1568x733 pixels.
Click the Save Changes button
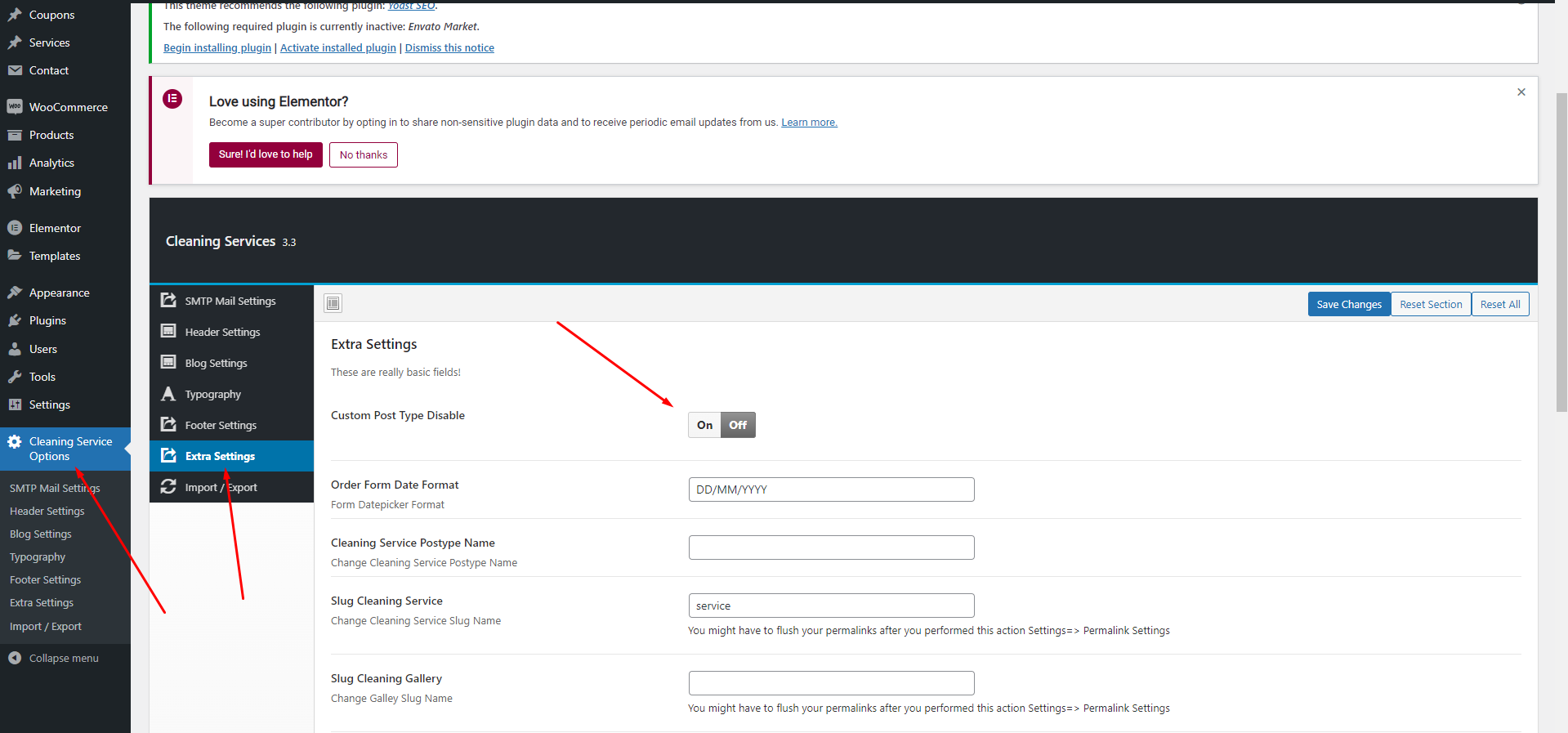pyautogui.click(x=1349, y=304)
